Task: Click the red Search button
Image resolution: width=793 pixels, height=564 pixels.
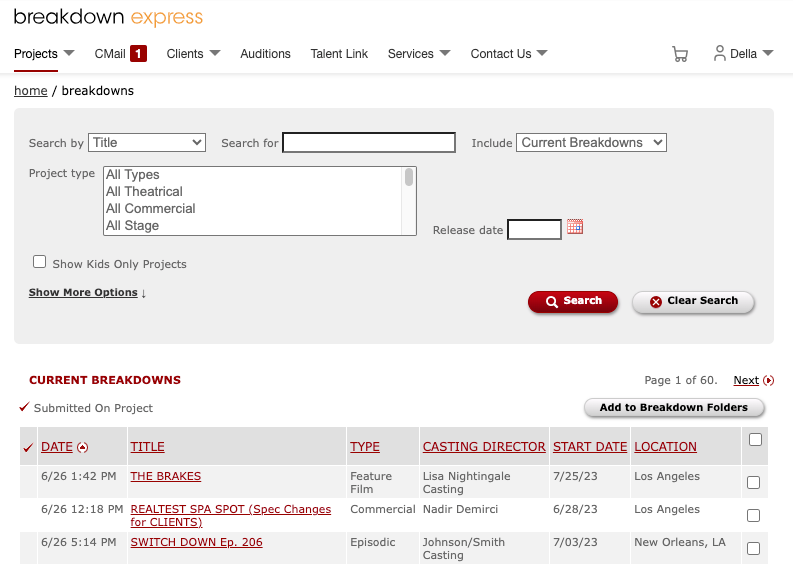Action: point(573,301)
